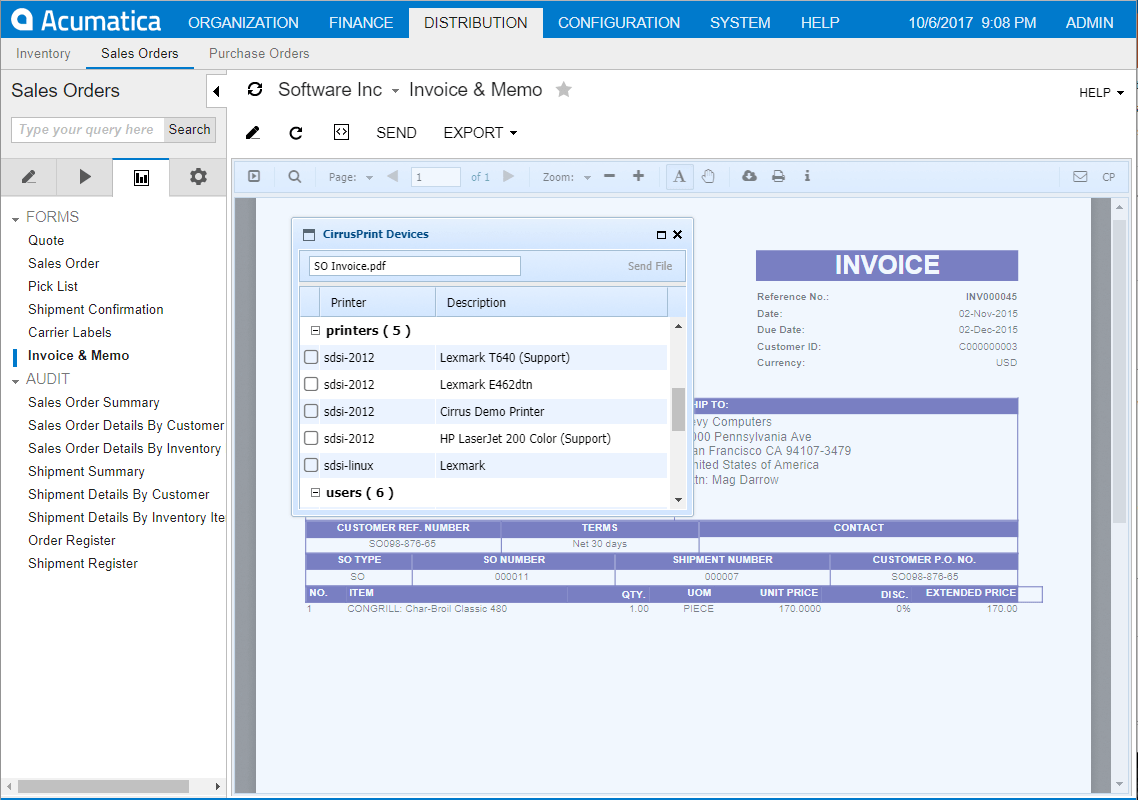Open the gear settings tab in left panel
This screenshot has width=1138, height=800.
point(198,176)
